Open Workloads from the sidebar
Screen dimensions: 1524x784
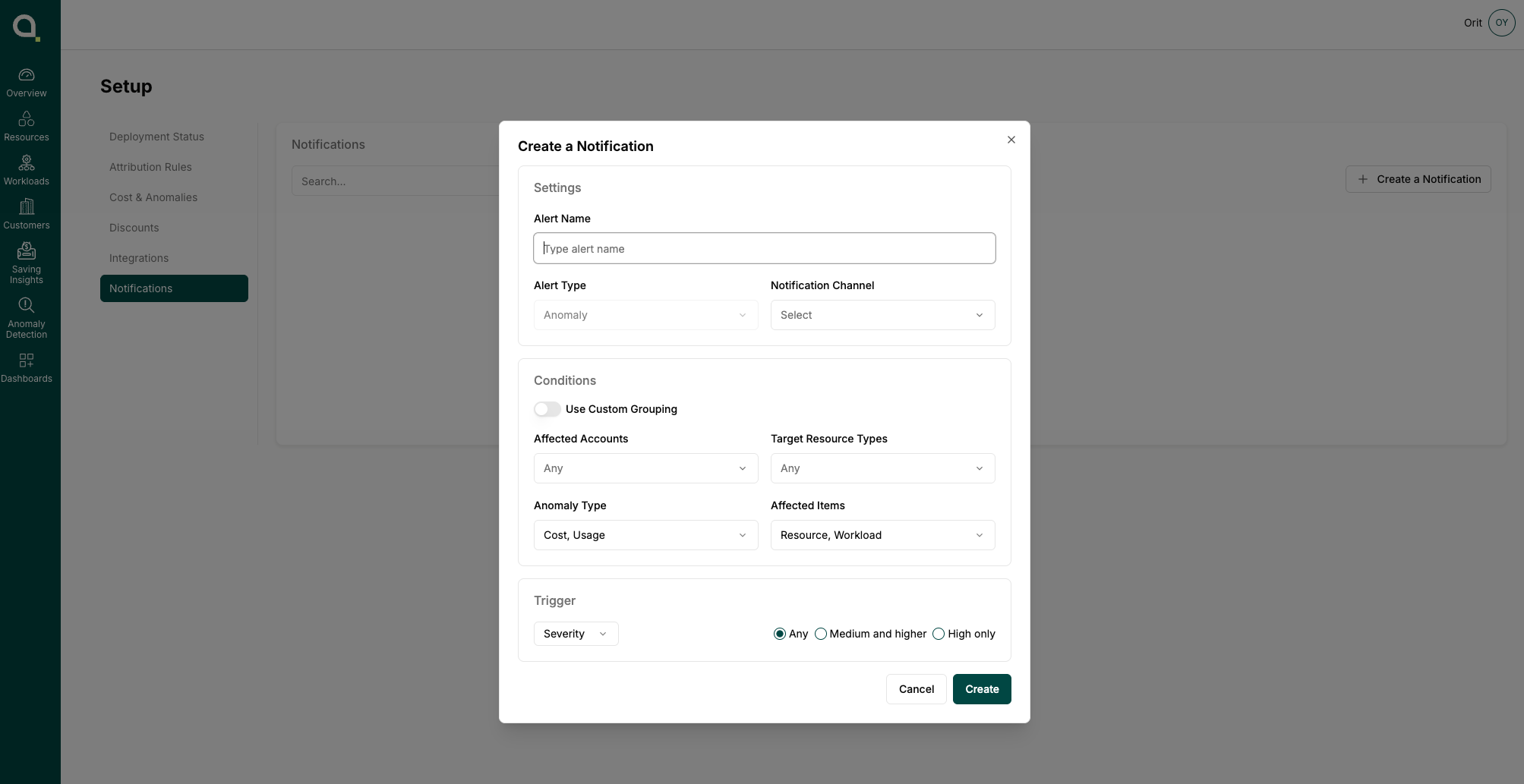[27, 171]
